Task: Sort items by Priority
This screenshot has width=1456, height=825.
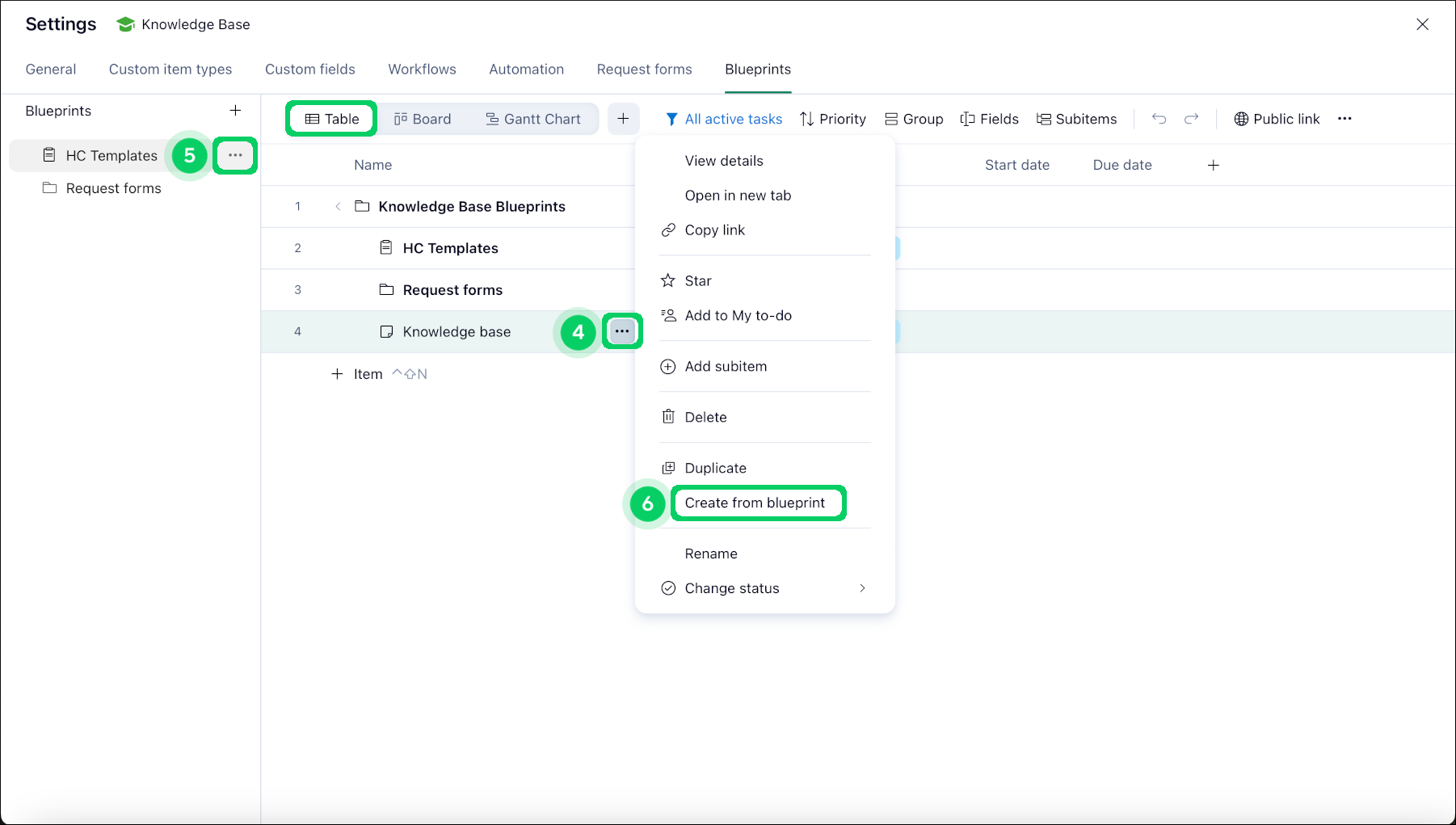Action: coord(832,119)
